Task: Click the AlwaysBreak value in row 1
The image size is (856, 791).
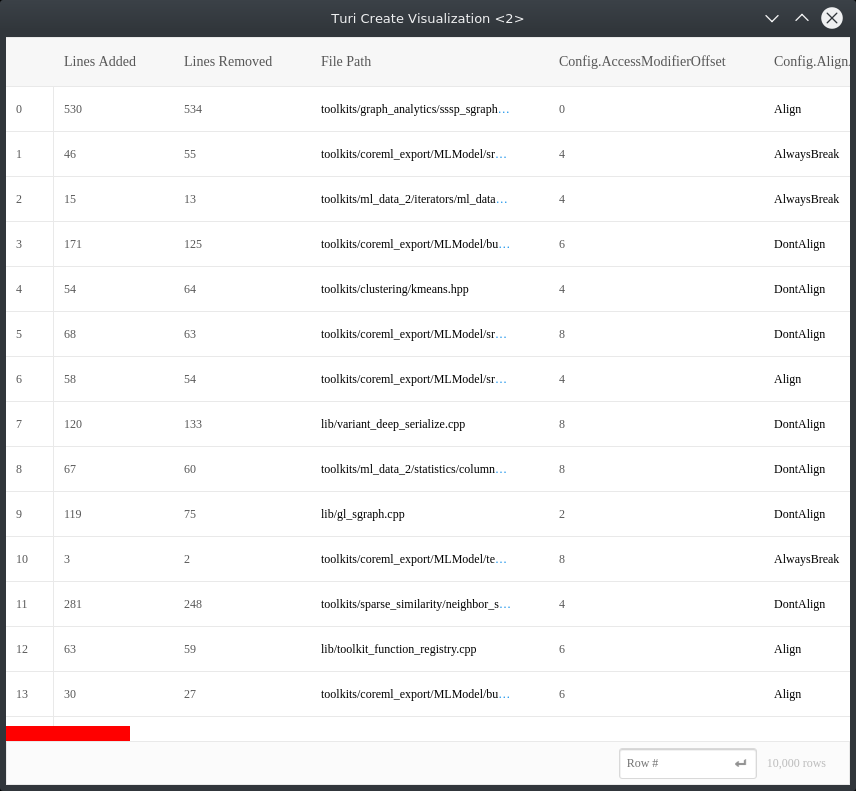Action: pos(806,154)
